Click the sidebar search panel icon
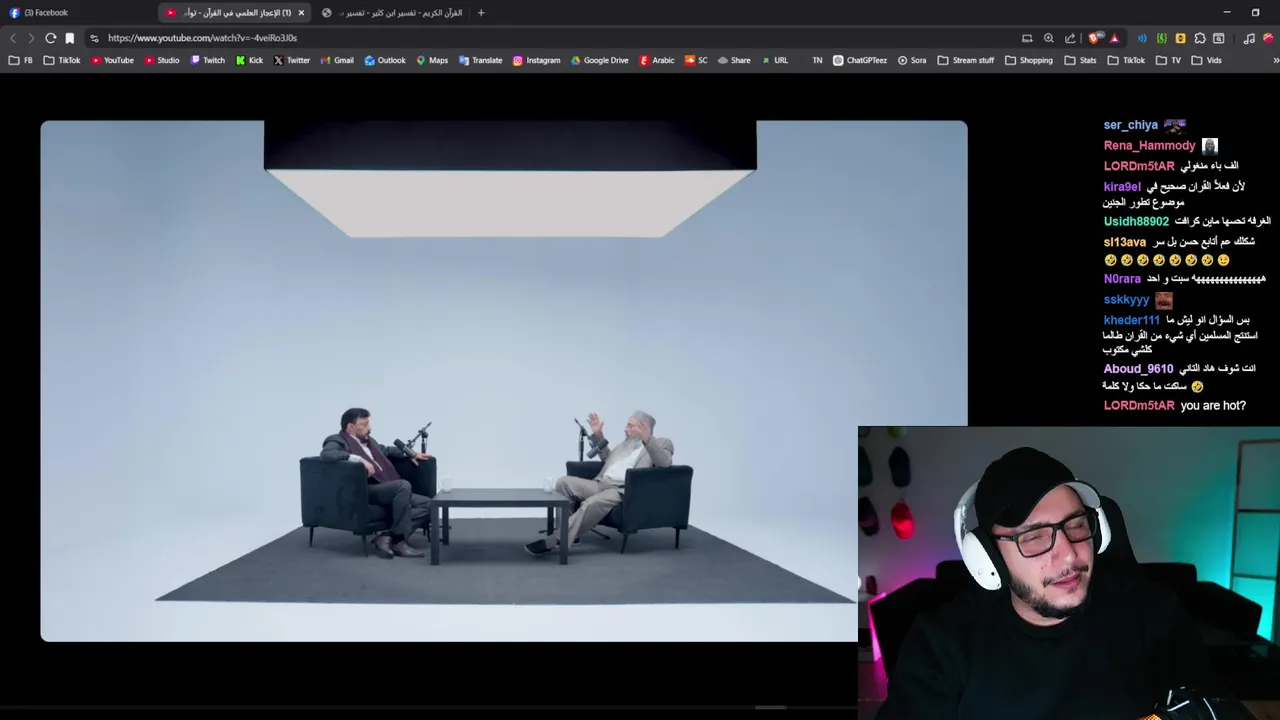1280x720 pixels. (x=1219, y=38)
